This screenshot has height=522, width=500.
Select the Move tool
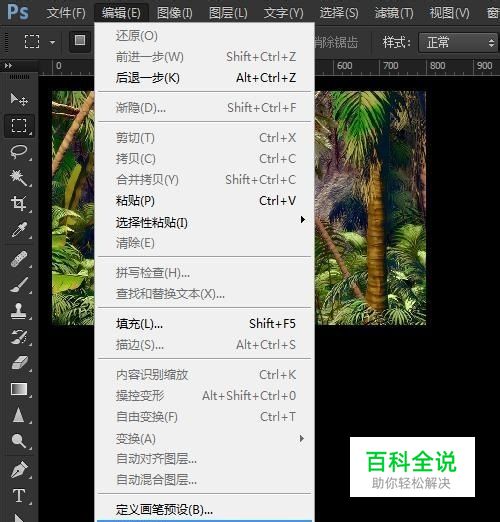[x=19, y=99]
